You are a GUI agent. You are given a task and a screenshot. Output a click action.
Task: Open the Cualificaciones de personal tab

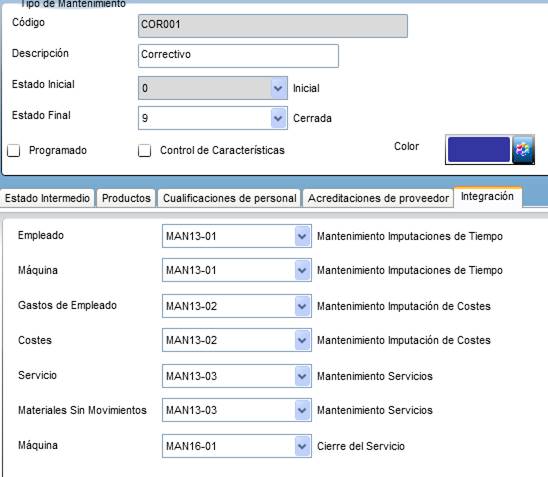[x=229, y=198]
